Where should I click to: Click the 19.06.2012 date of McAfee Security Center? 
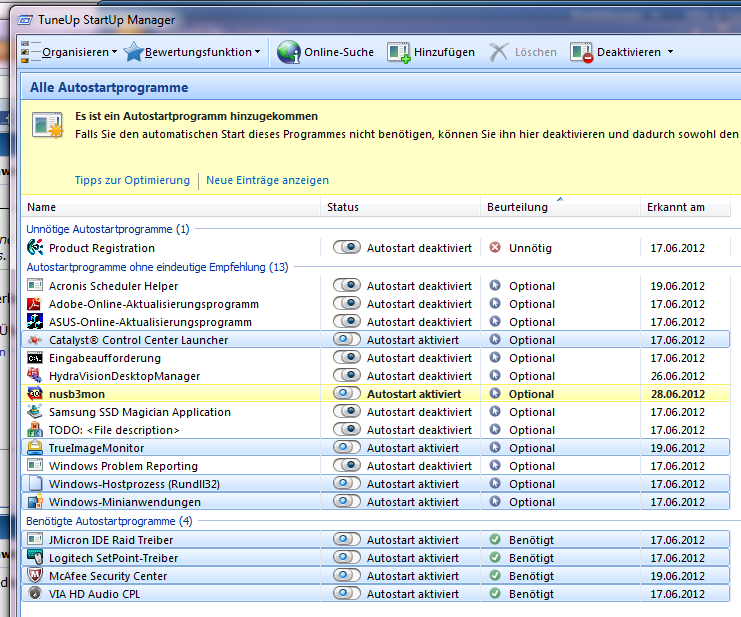tap(677, 576)
